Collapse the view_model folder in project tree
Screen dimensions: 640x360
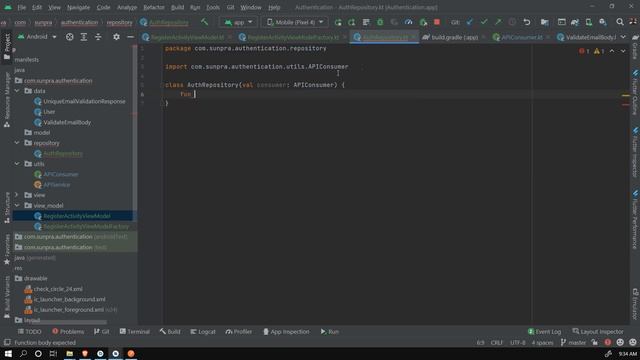click(17, 205)
